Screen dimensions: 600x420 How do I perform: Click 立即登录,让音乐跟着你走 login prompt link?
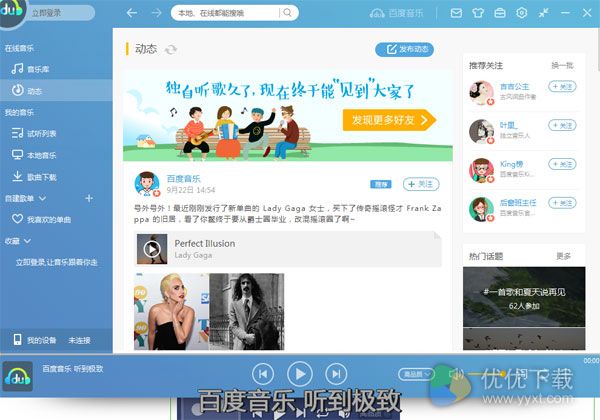[57, 262]
